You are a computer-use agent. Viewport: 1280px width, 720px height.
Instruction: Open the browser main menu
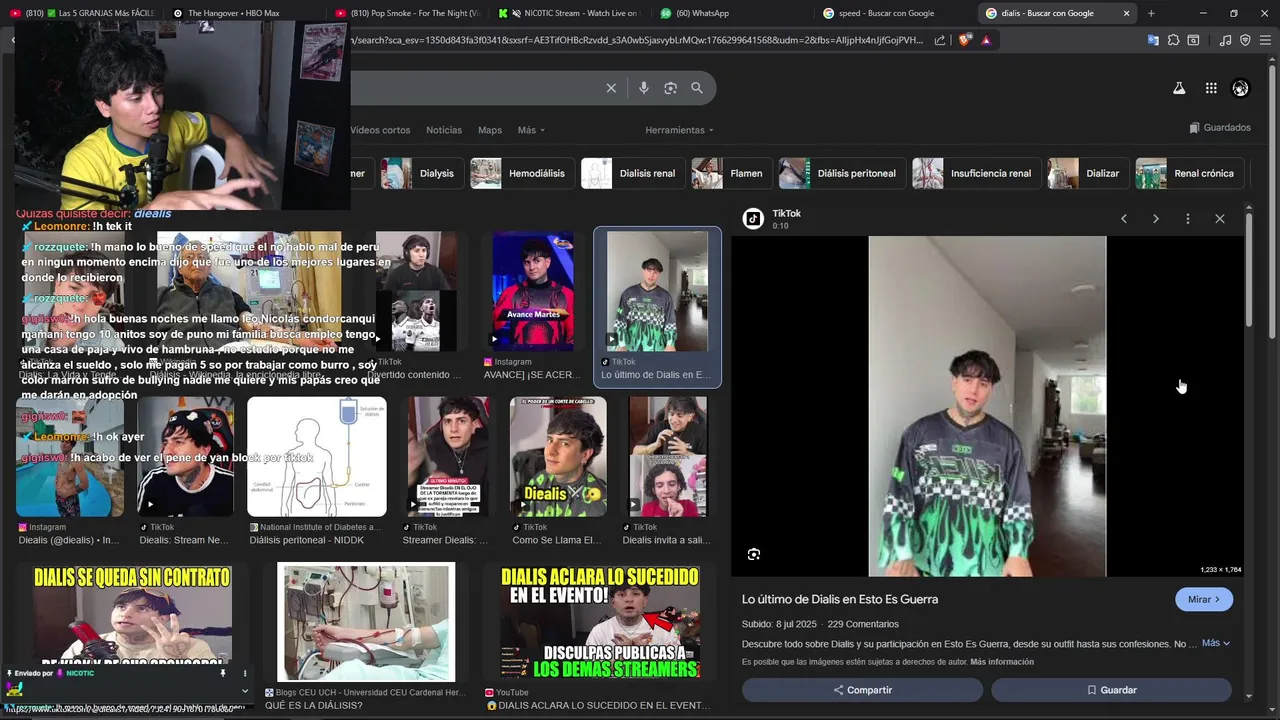pos(1265,40)
